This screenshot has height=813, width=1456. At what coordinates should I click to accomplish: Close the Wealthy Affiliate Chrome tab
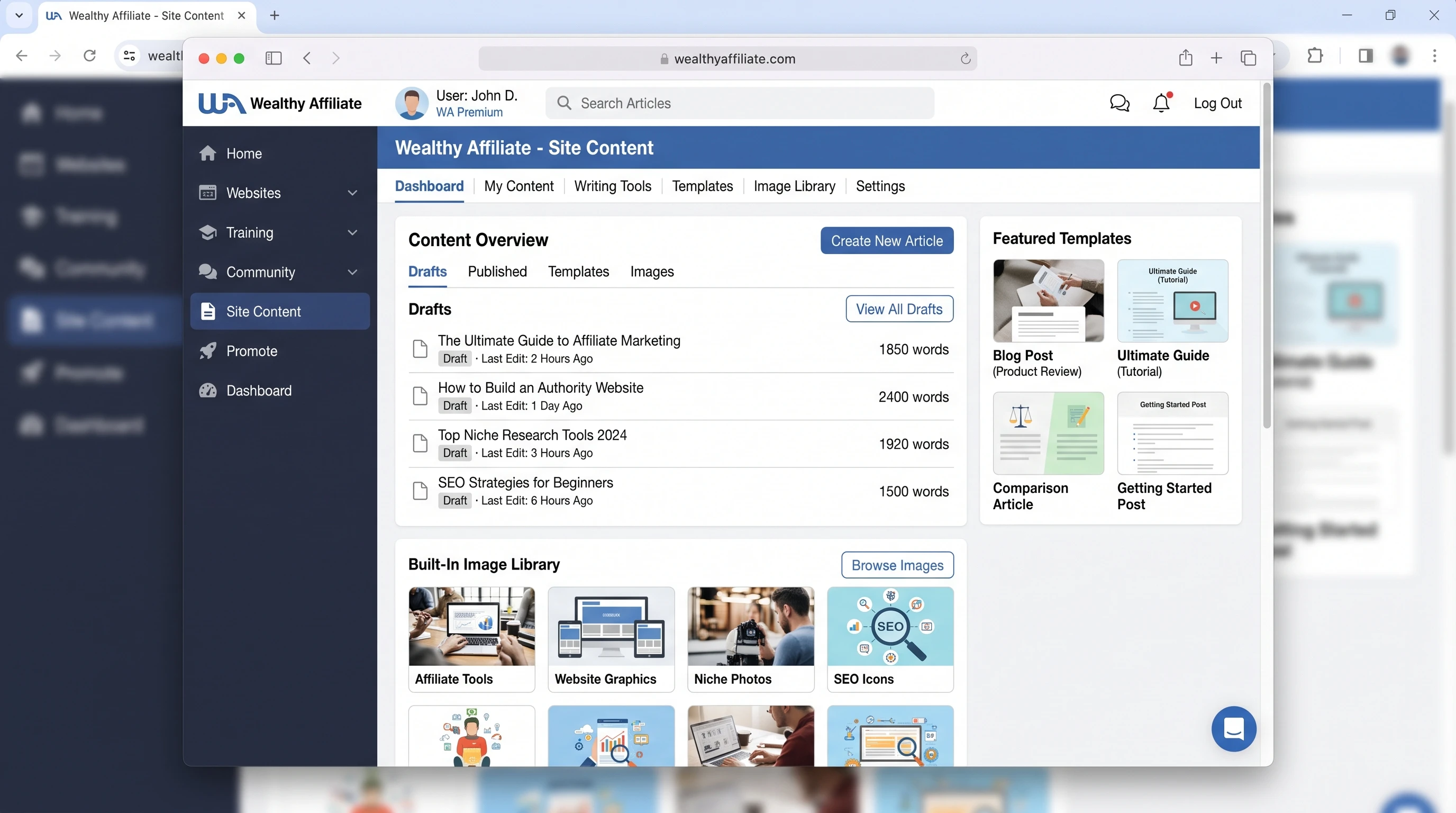point(241,15)
